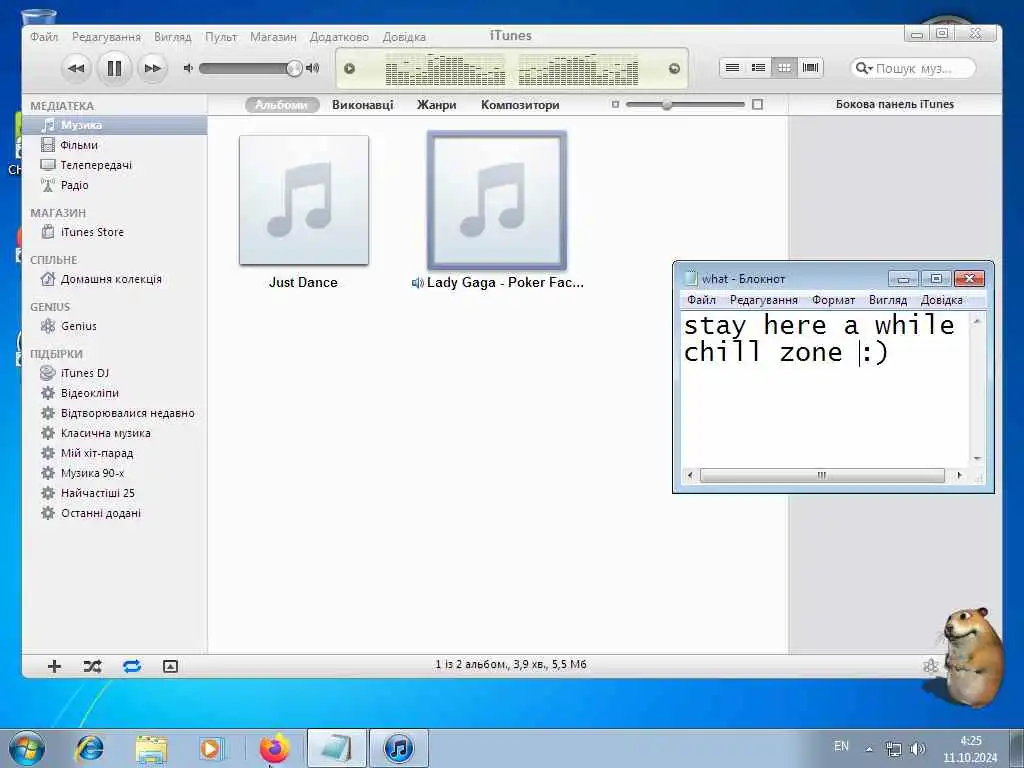Open the iTunes Файл menu
Viewport: 1024px width, 768px height.
(x=44, y=37)
